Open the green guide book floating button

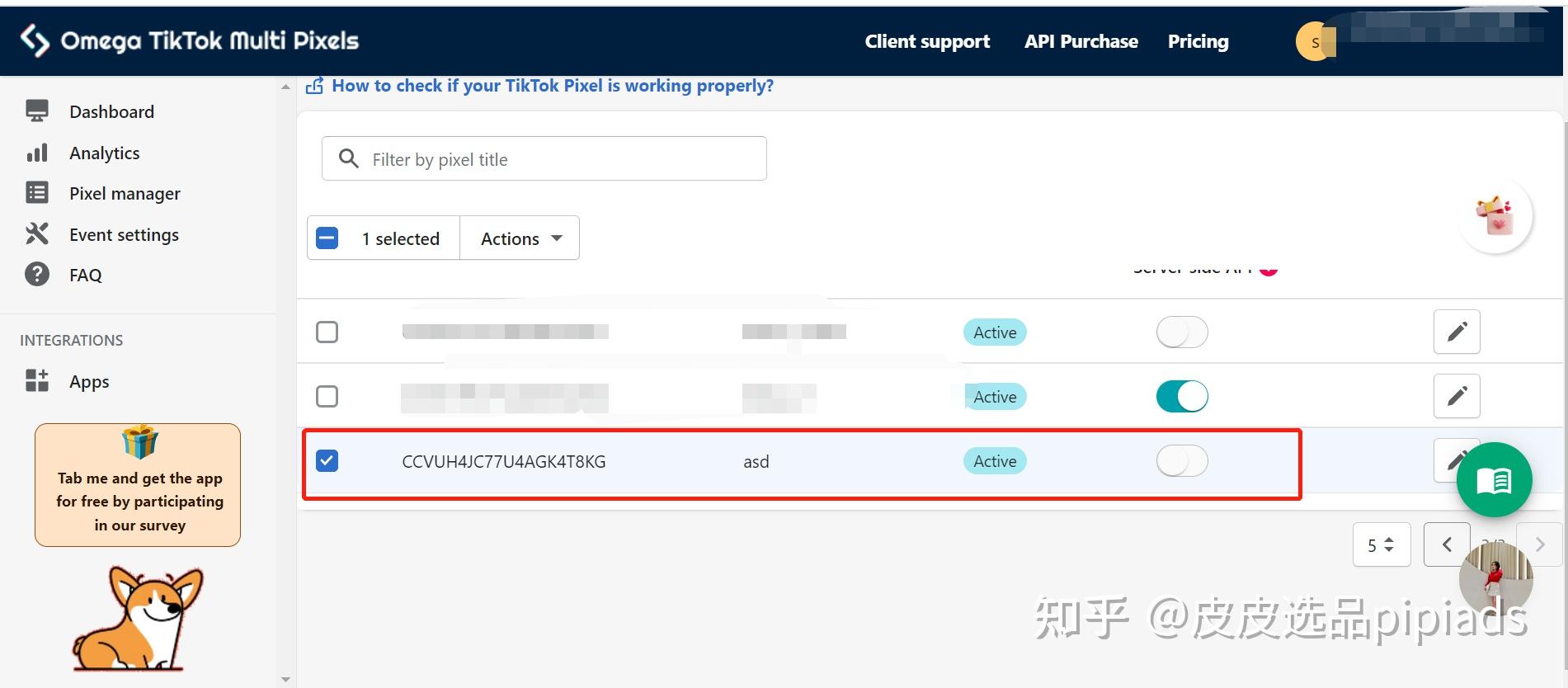(x=1494, y=480)
